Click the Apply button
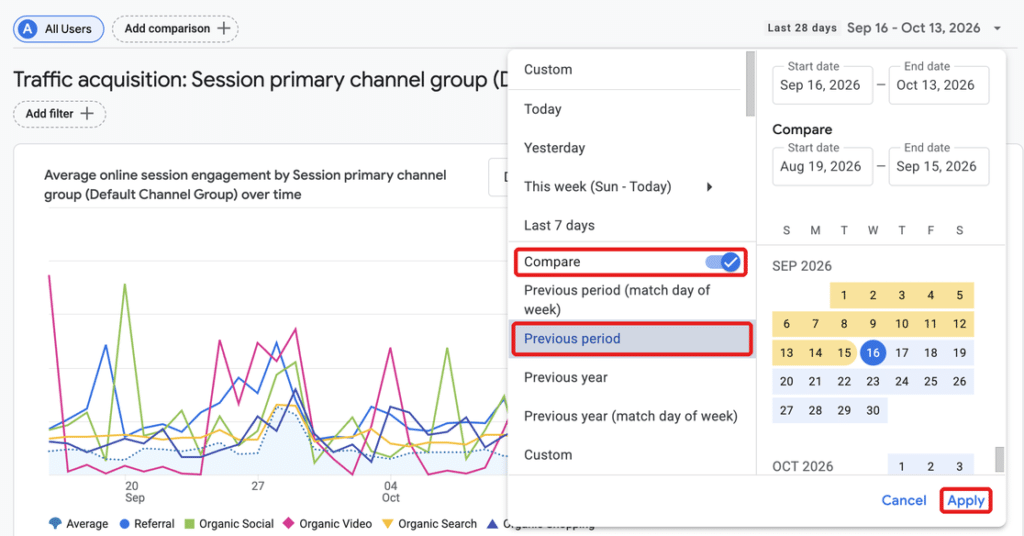 point(966,501)
